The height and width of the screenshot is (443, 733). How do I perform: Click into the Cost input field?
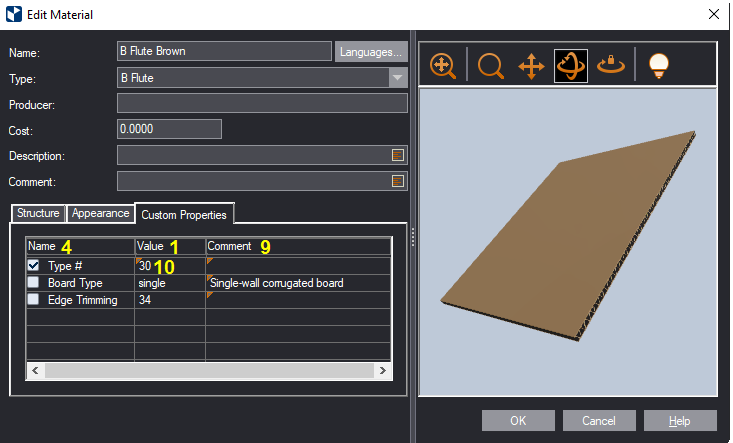[168, 129]
